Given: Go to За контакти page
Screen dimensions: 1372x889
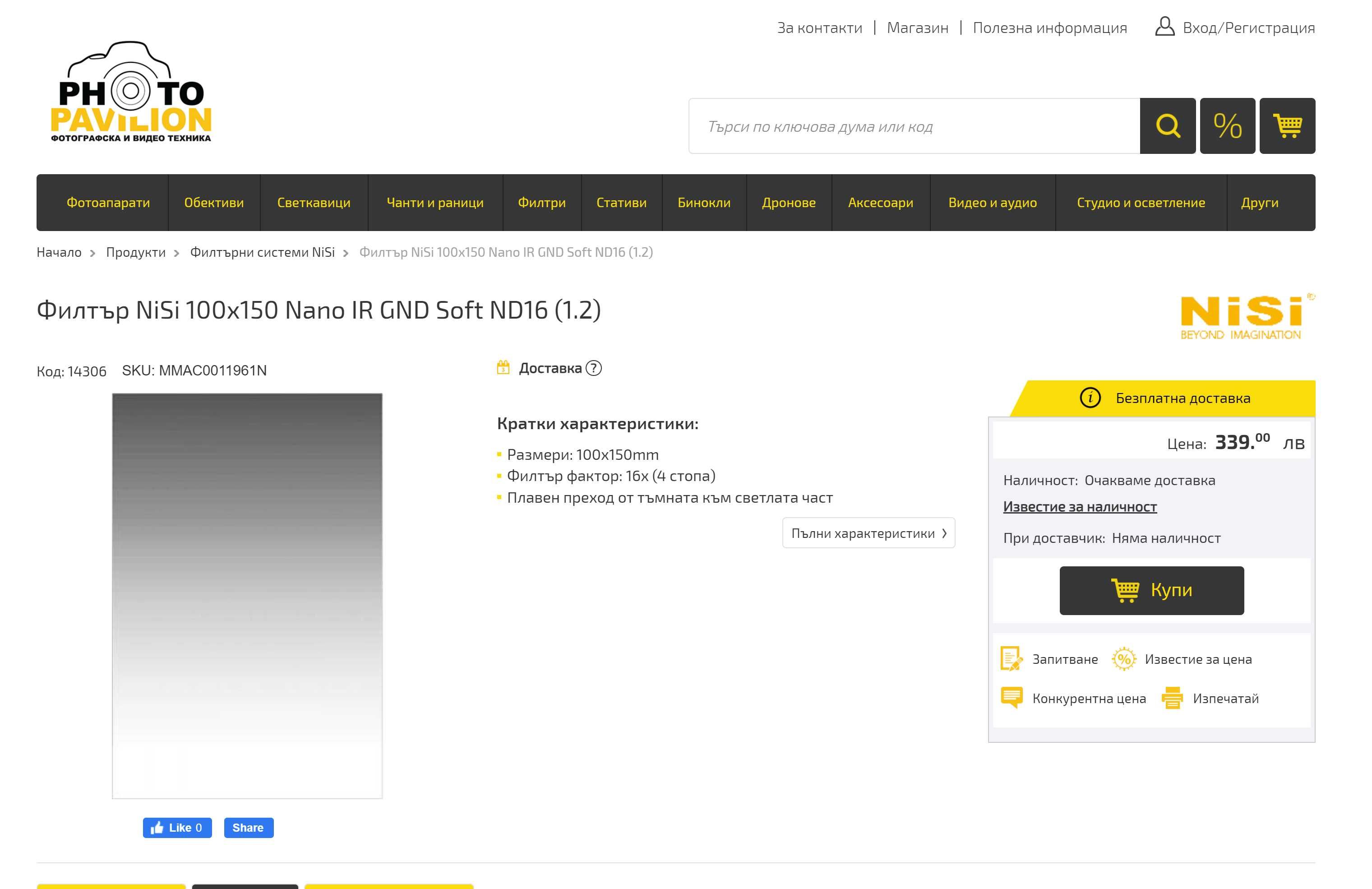Looking at the screenshot, I should click(x=819, y=28).
